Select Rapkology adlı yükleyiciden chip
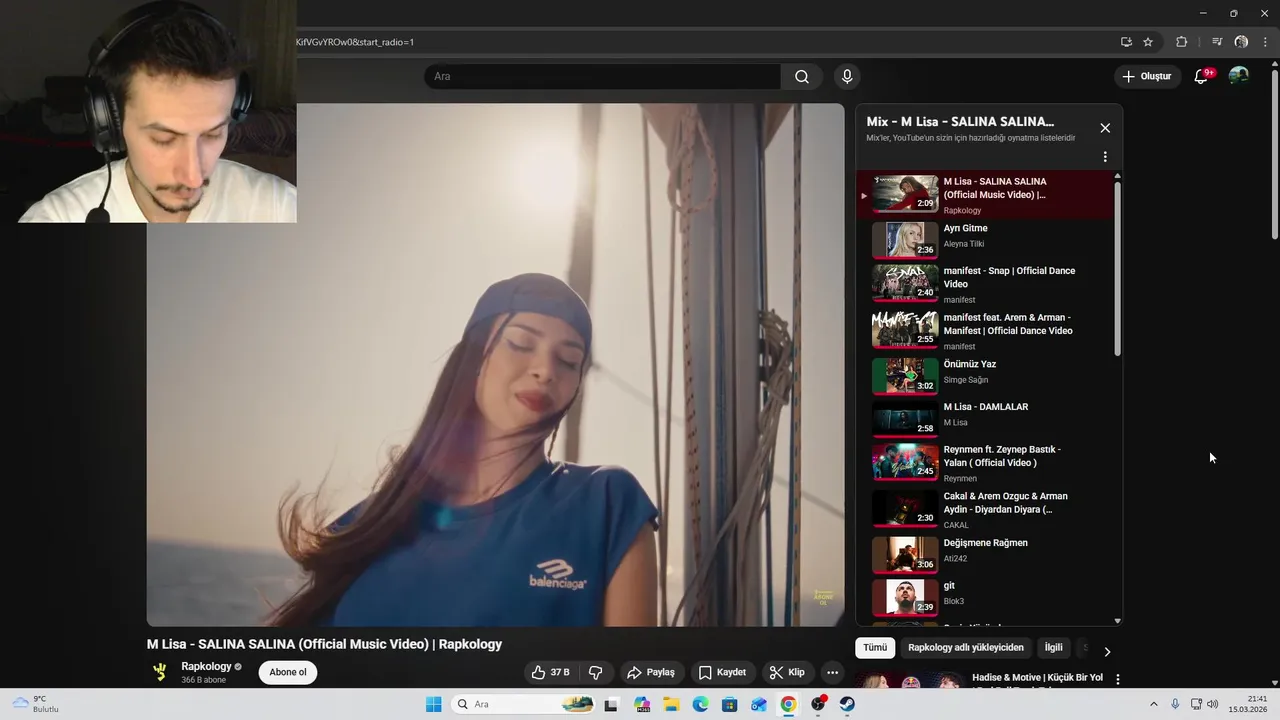 966,648
